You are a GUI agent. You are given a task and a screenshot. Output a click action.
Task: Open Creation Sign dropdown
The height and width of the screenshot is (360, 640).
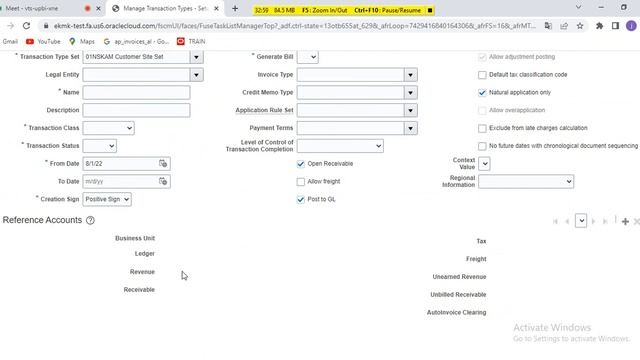pos(107,199)
